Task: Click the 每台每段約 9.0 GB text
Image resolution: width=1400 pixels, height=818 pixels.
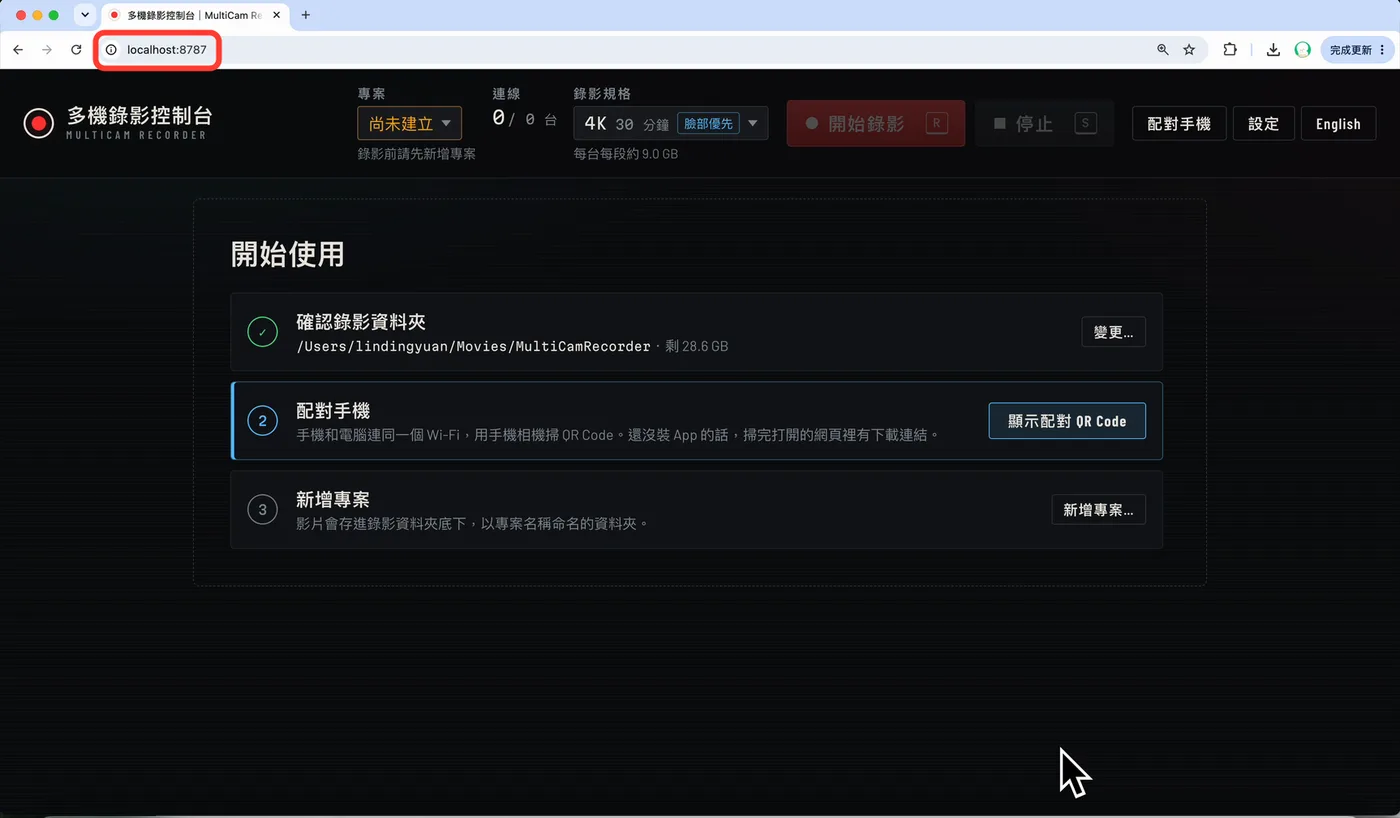Action: [626, 154]
